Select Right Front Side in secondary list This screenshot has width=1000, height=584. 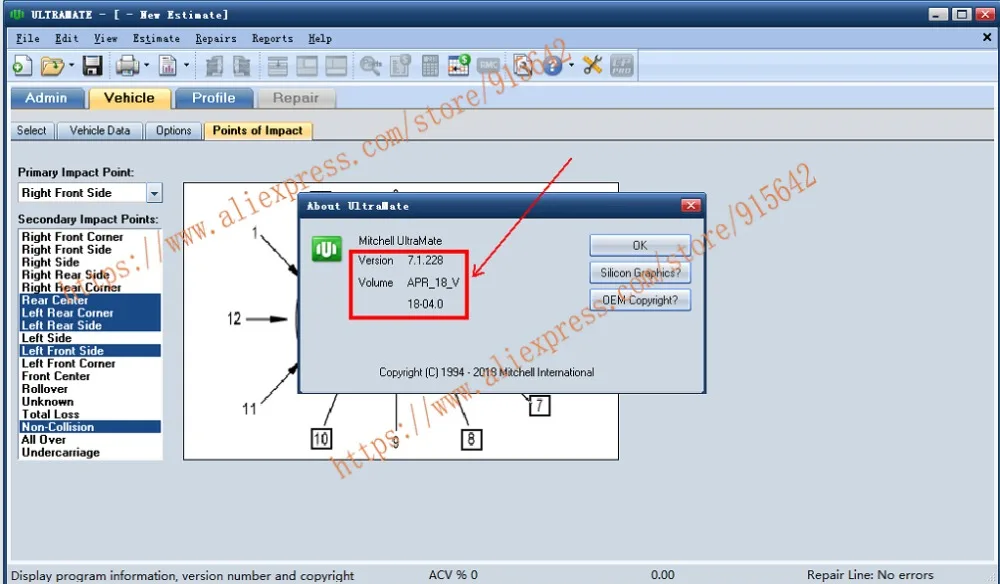point(90,249)
